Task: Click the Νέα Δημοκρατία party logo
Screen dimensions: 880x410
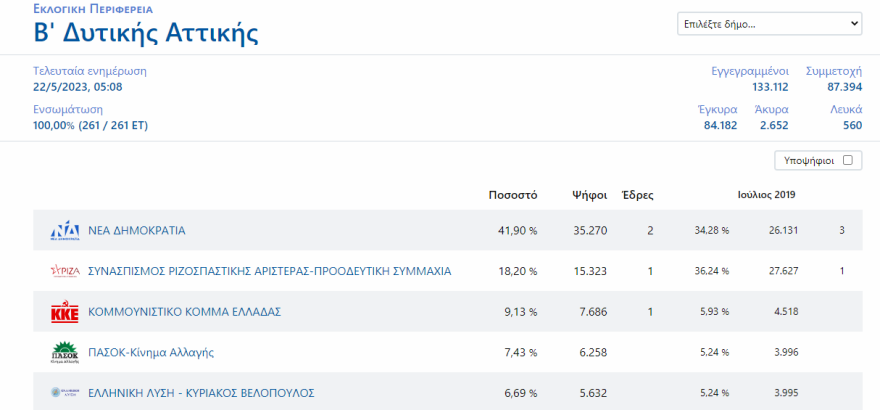Action: pyautogui.click(x=64, y=231)
